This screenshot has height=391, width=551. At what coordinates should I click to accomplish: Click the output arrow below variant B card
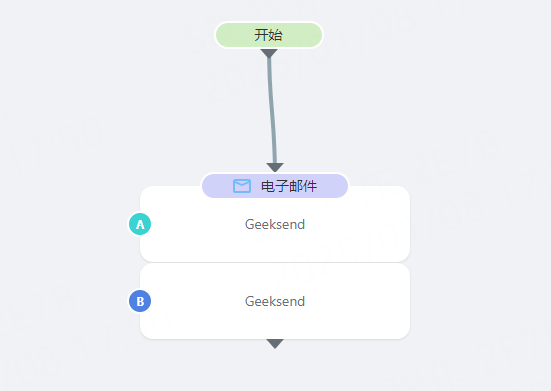275,344
